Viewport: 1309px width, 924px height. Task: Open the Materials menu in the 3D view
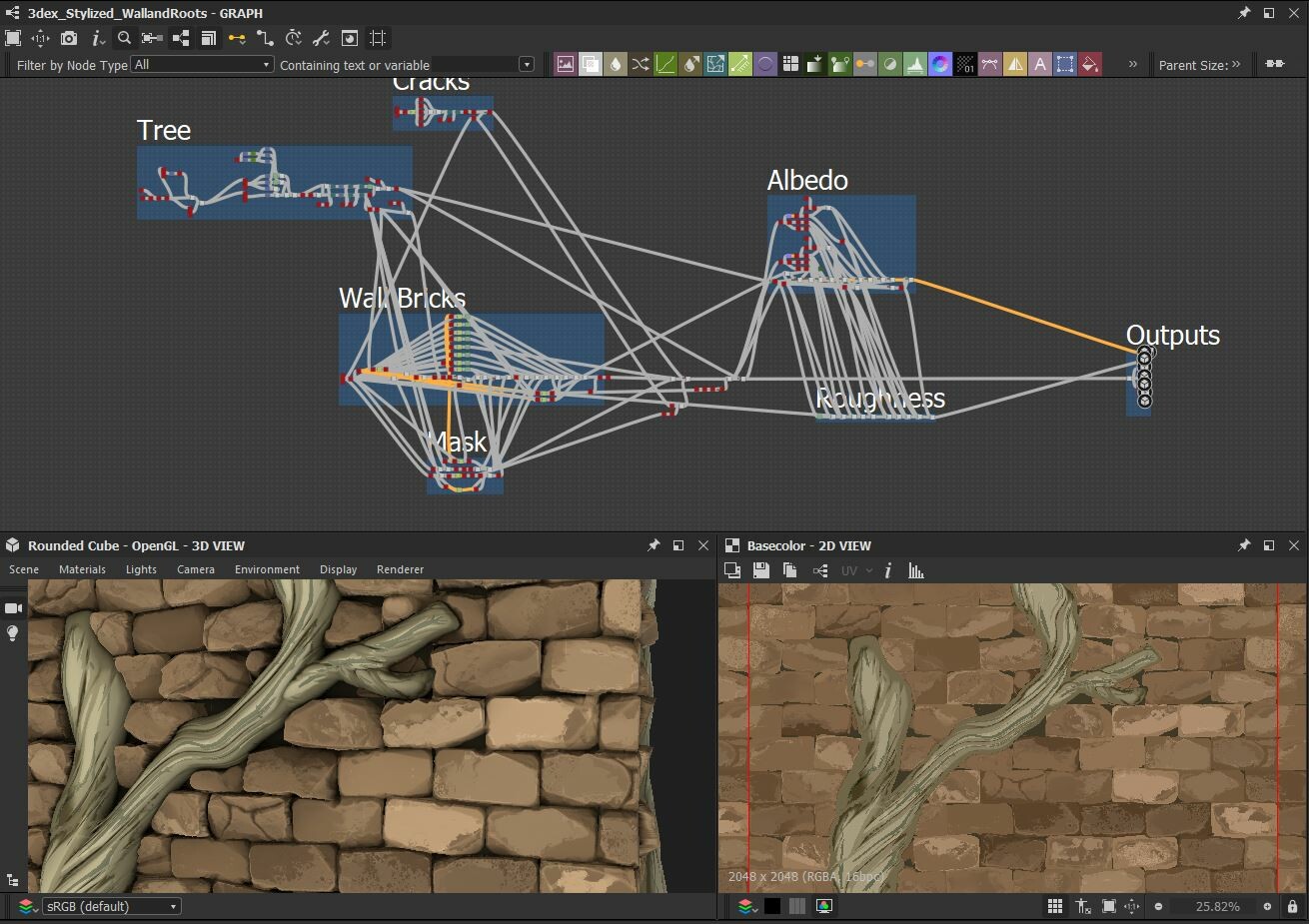click(x=82, y=569)
